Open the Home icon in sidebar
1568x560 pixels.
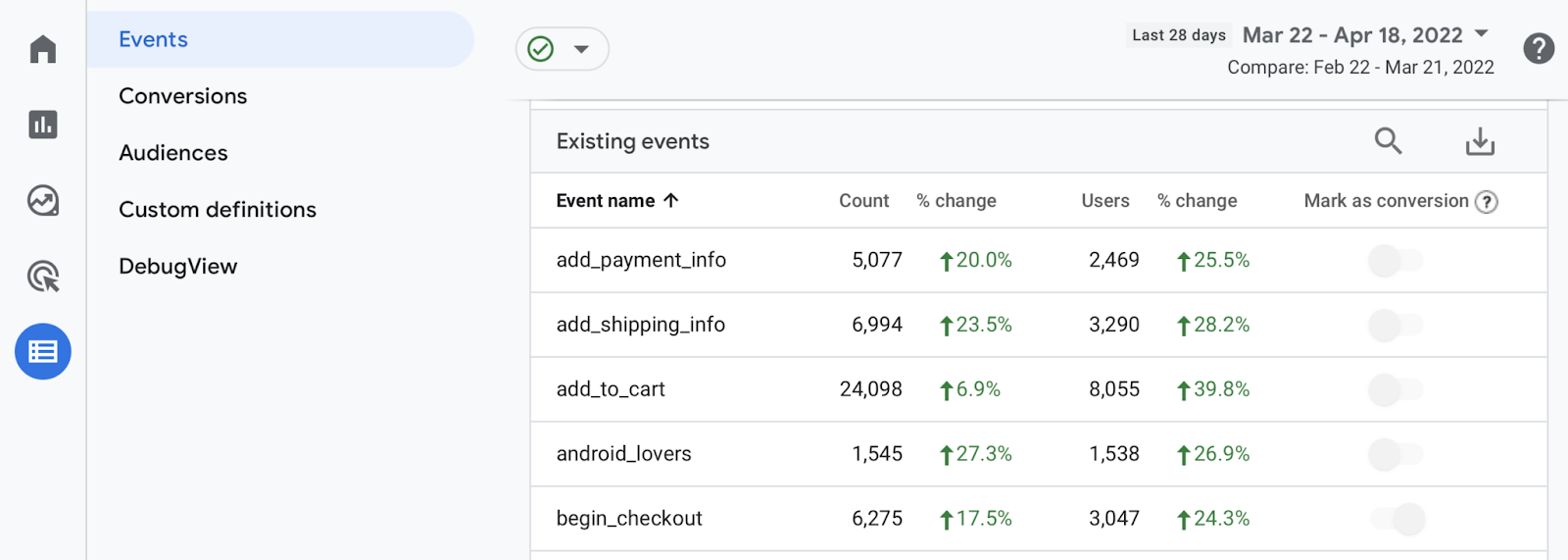click(x=43, y=49)
